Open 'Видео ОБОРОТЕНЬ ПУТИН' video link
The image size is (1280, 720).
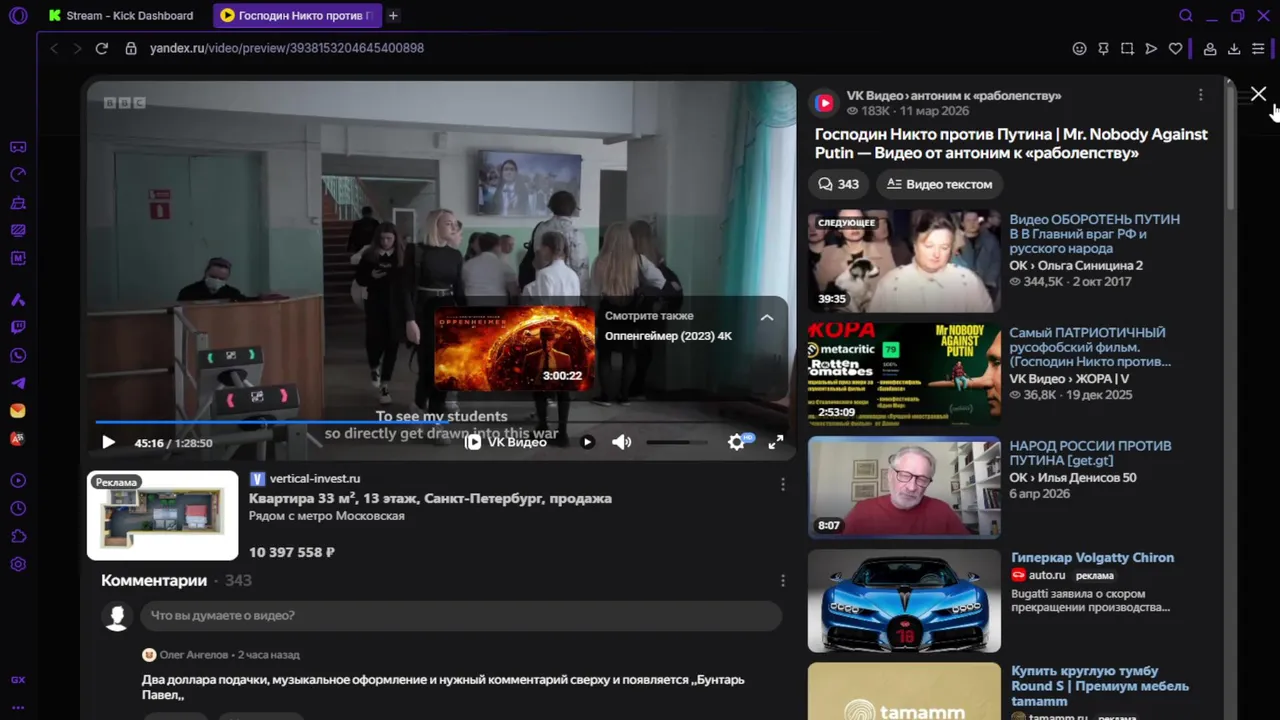pyautogui.click(x=1094, y=234)
